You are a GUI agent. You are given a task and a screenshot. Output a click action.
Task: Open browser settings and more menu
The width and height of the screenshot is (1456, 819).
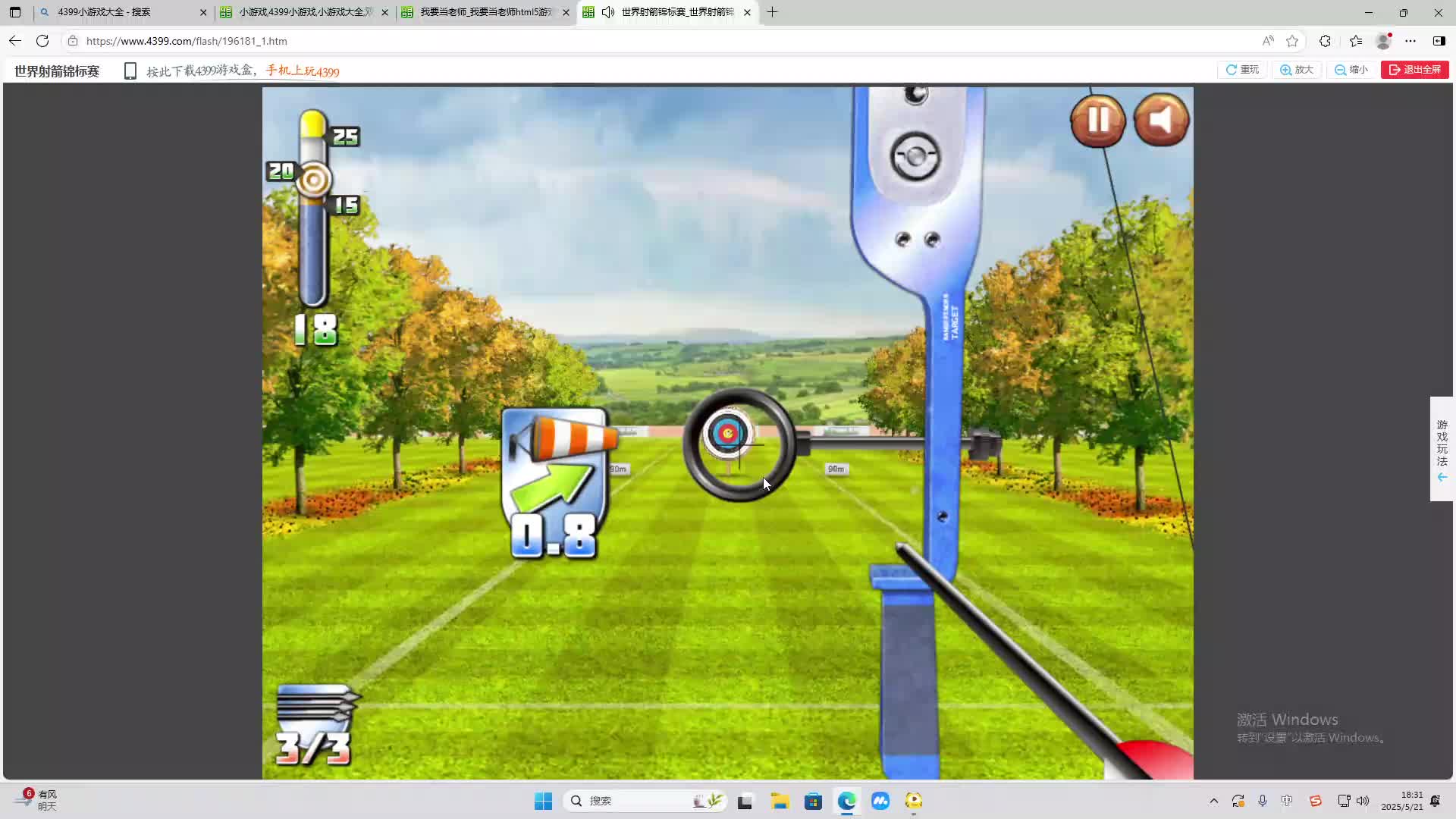pos(1410,41)
